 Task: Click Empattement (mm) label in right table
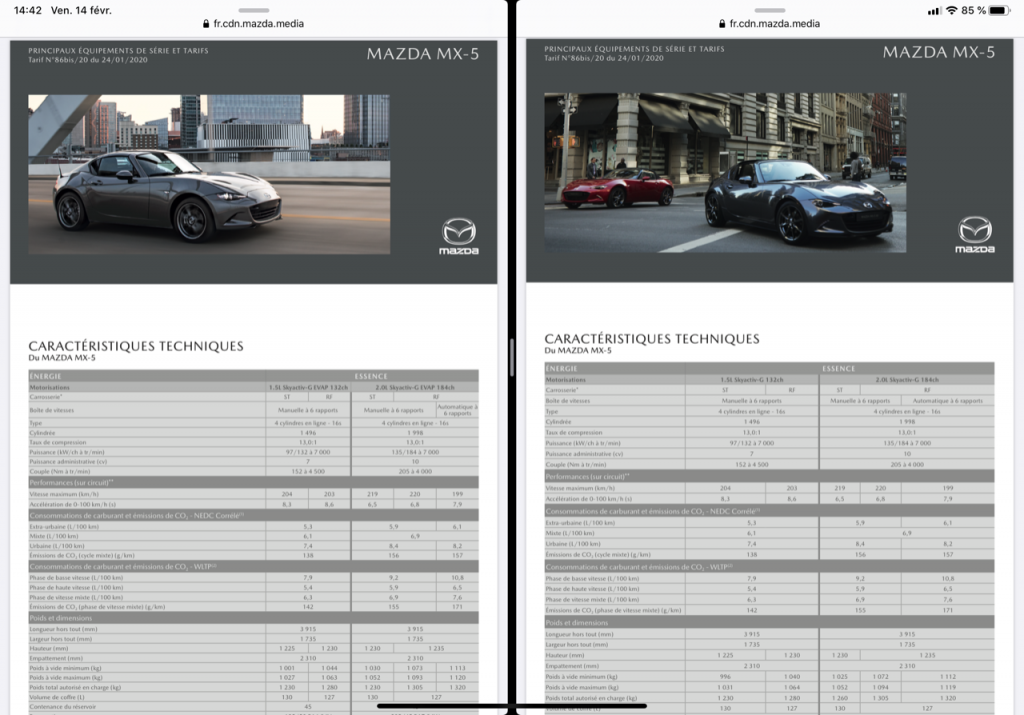coord(572,666)
